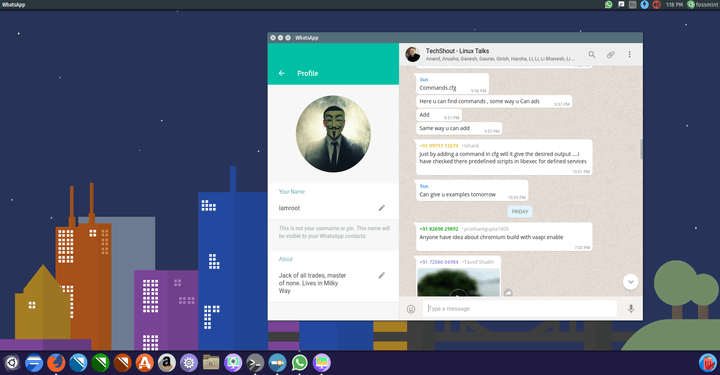Image resolution: width=720 pixels, height=375 pixels.
Task: Click the Type a message field
Action: click(520, 309)
